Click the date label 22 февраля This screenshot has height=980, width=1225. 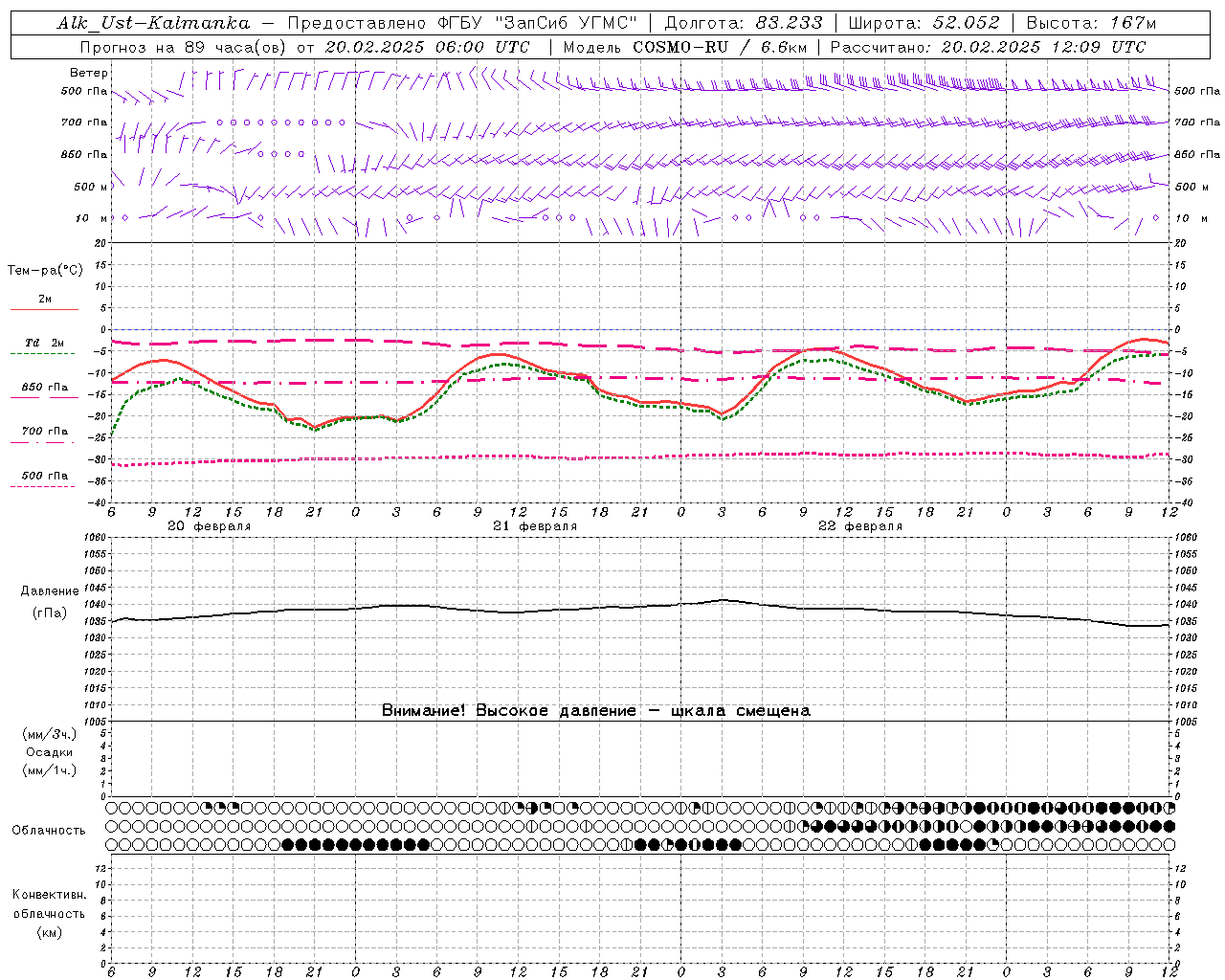coord(860,526)
